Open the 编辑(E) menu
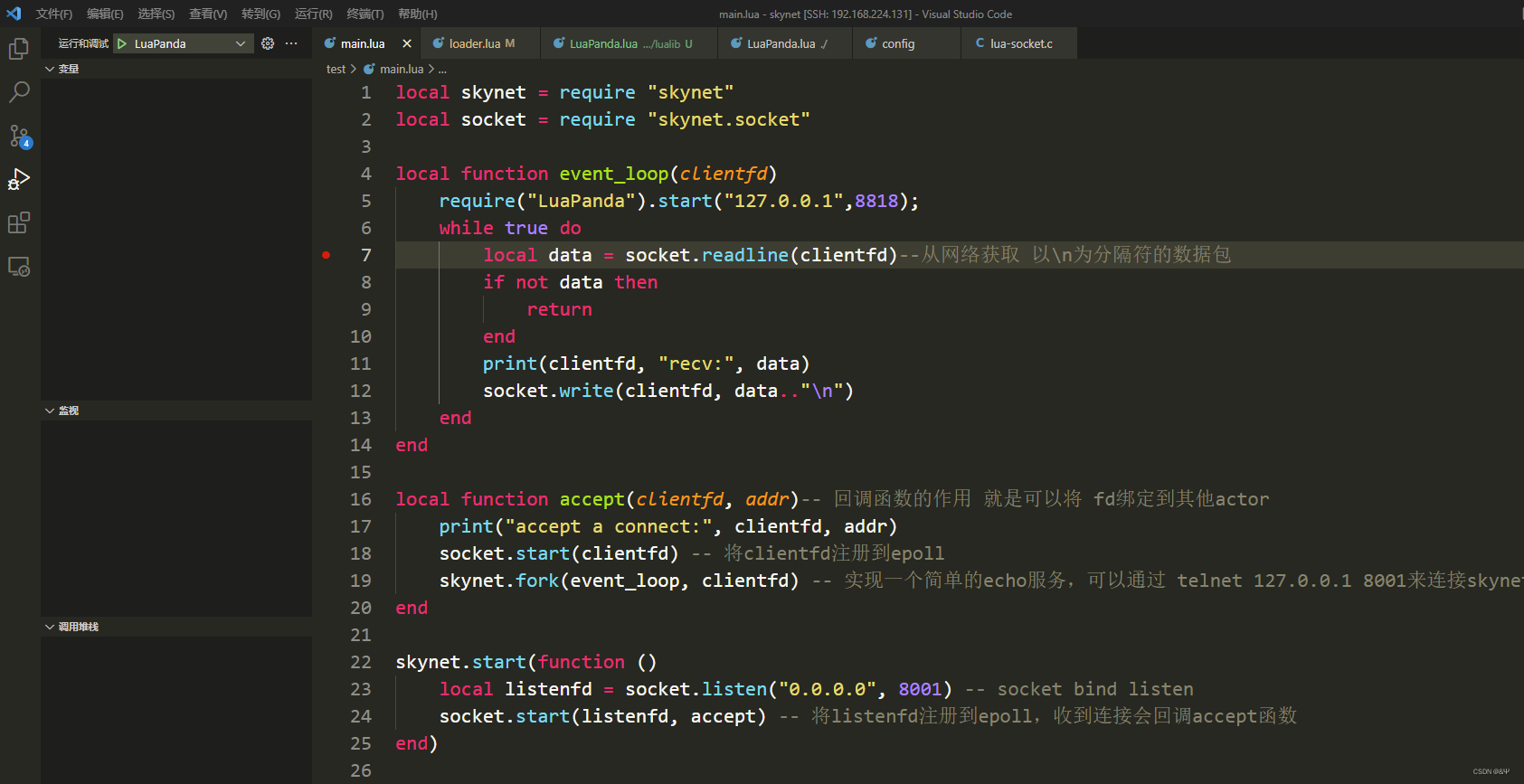The width and height of the screenshot is (1524, 784). [x=105, y=14]
